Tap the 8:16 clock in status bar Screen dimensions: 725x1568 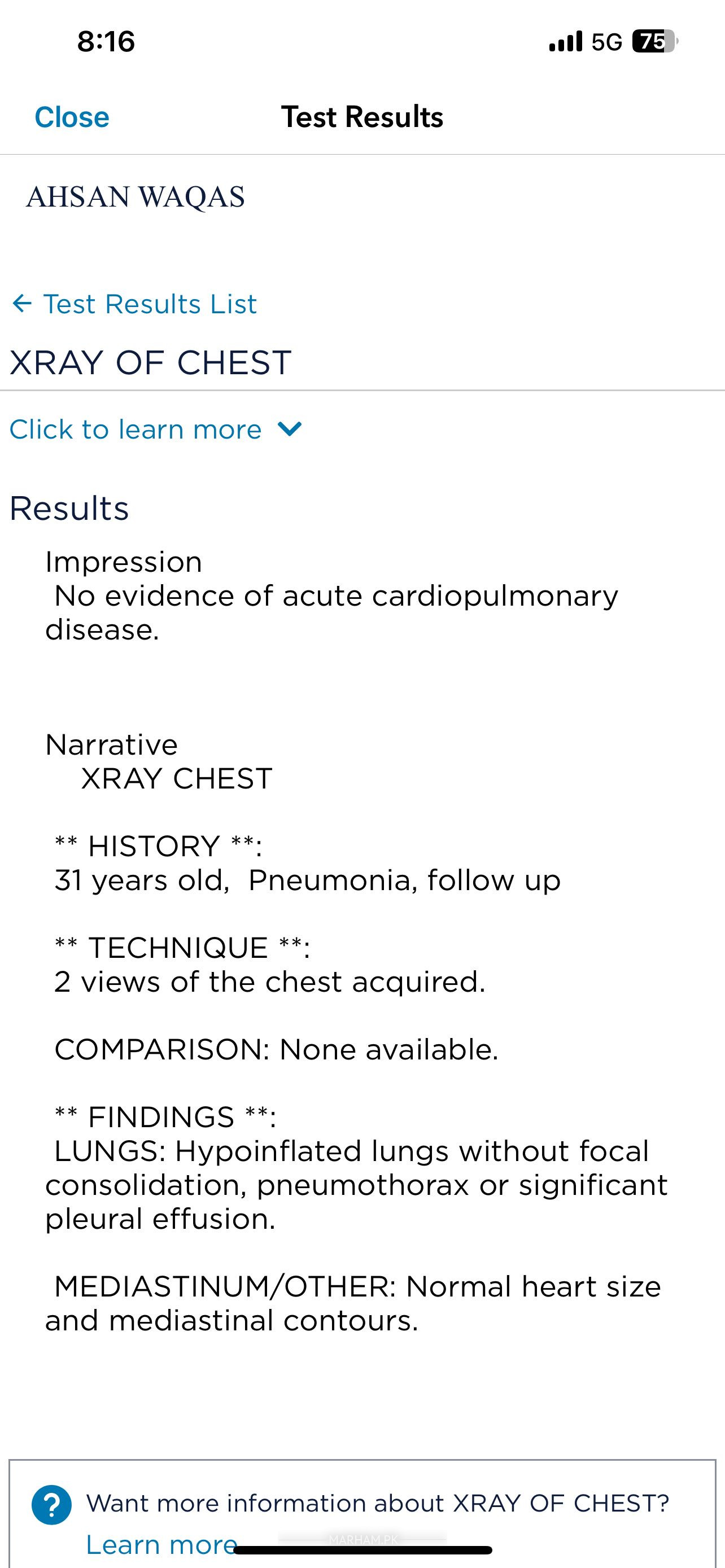coord(106,41)
